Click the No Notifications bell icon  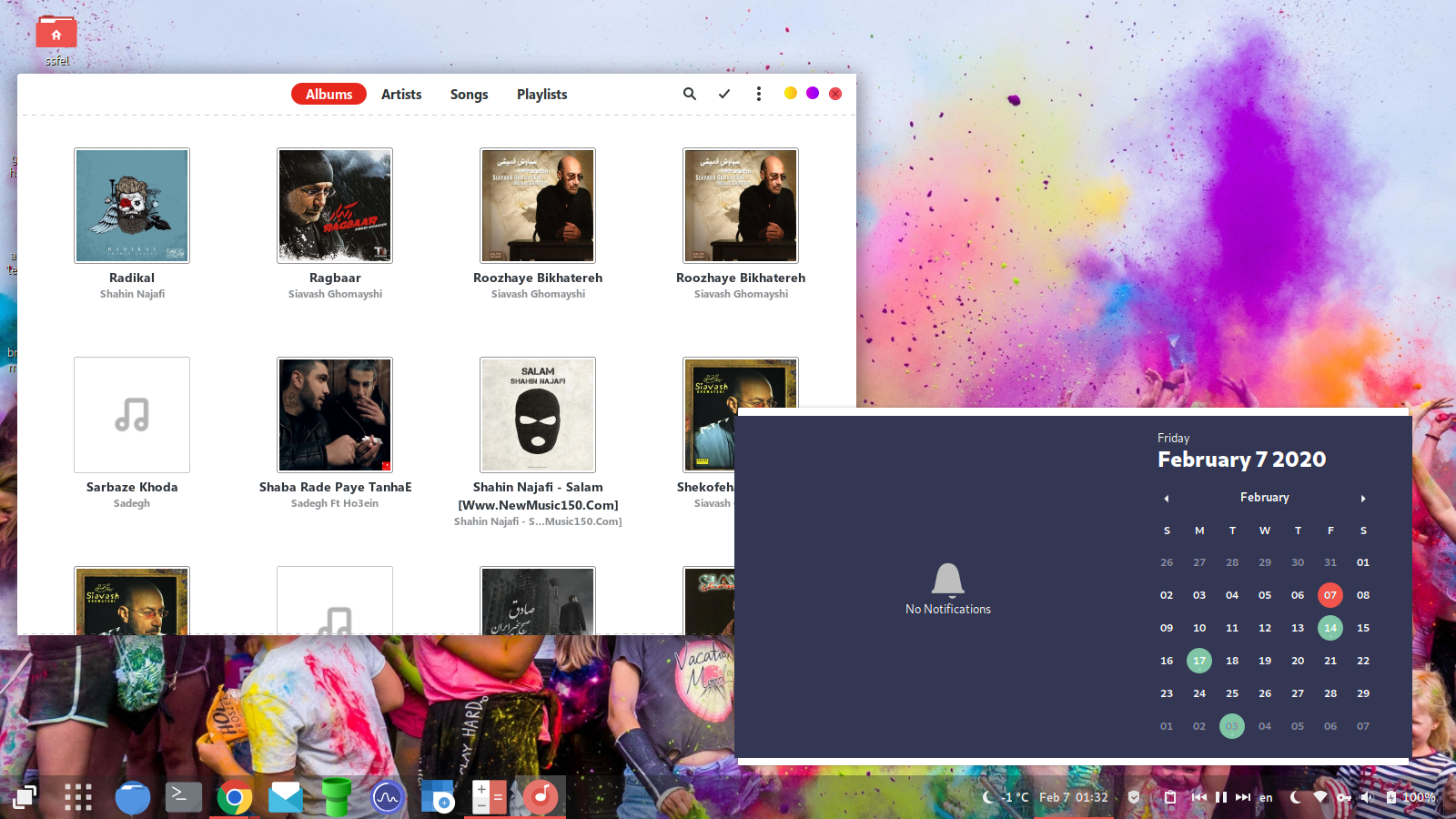(x=948, y=580)
